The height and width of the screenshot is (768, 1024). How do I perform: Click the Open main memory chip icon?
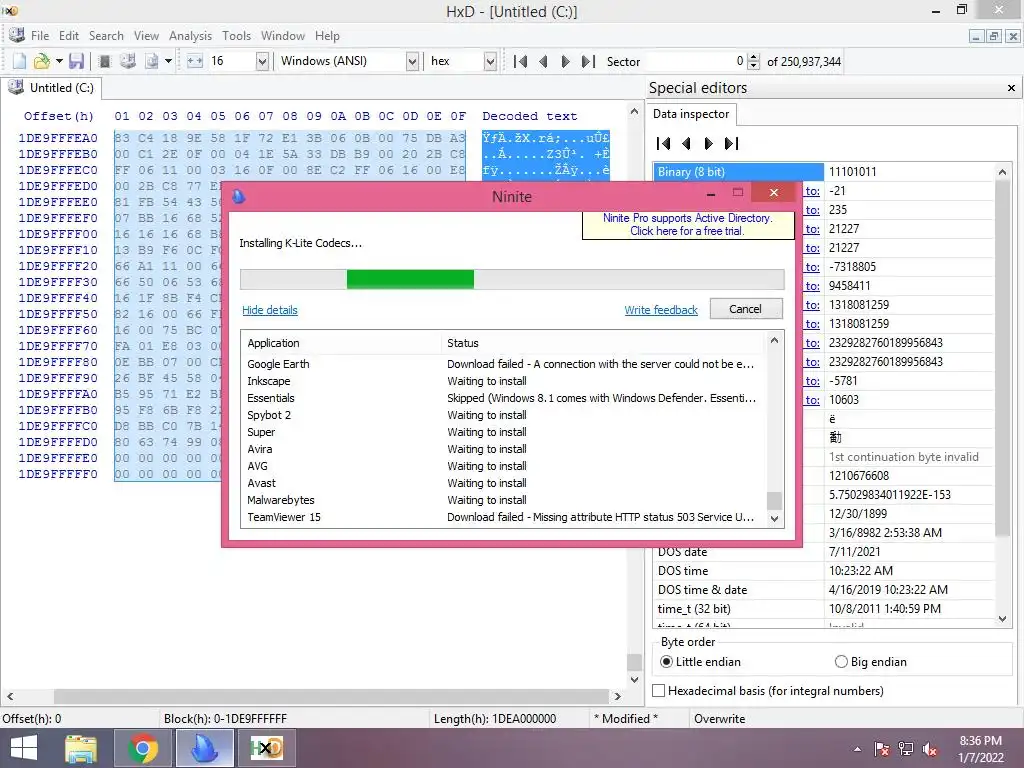(x=104, y=61)
